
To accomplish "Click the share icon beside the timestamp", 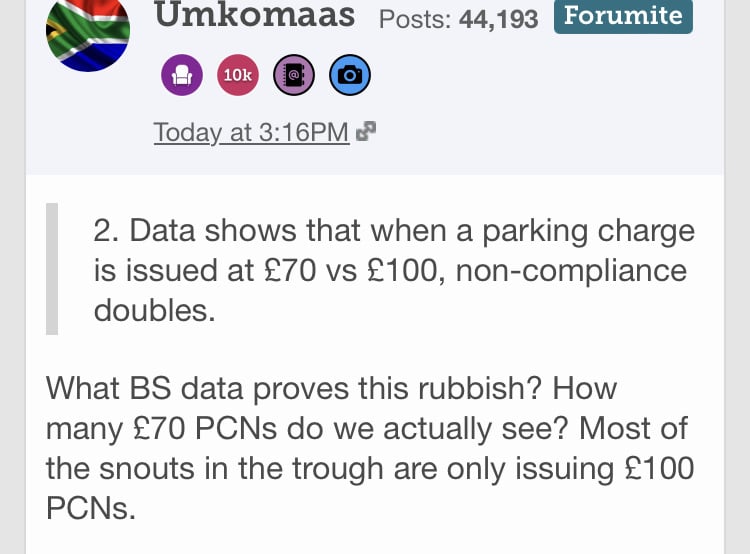I will click(x=367, y=132).
